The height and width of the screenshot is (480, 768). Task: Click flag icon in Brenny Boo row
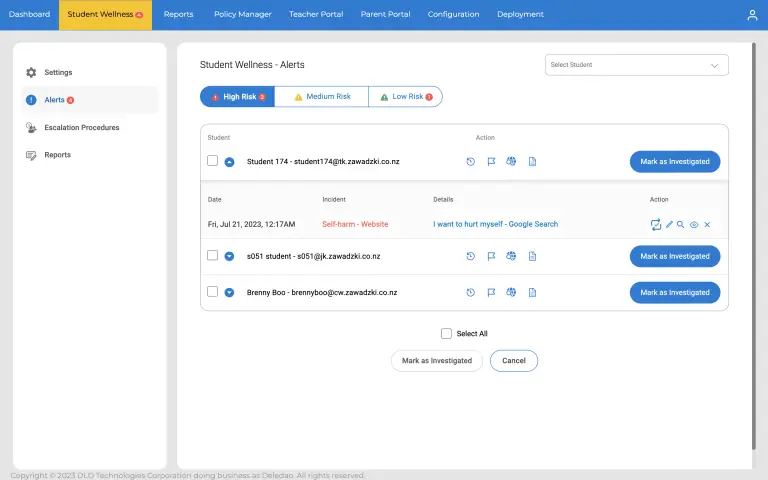(491, 292)
